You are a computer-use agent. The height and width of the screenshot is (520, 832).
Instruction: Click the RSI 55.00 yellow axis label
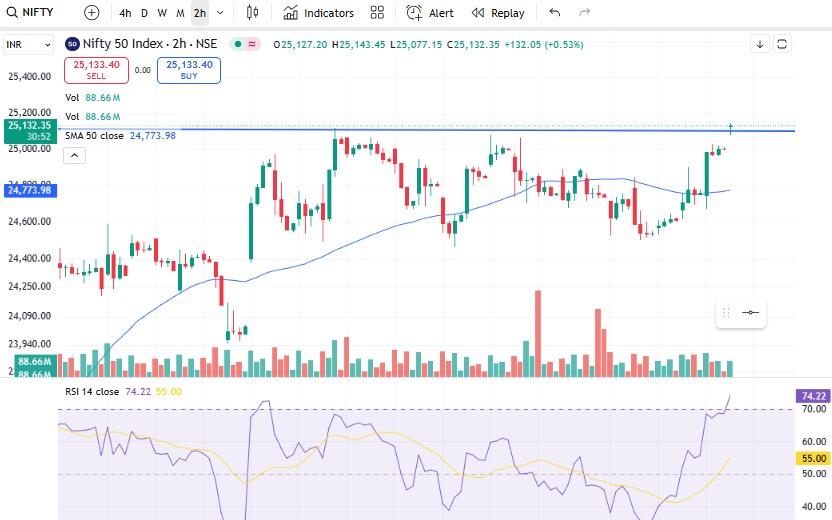click(x=813, y=458)
